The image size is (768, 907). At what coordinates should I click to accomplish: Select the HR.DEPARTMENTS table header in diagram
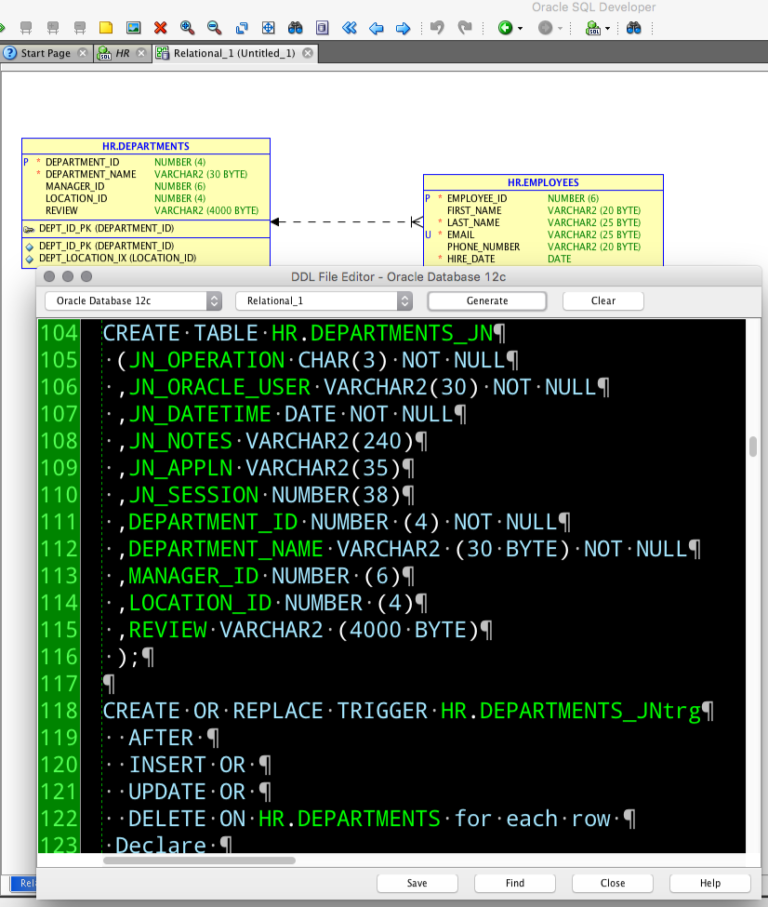(146, 146)
